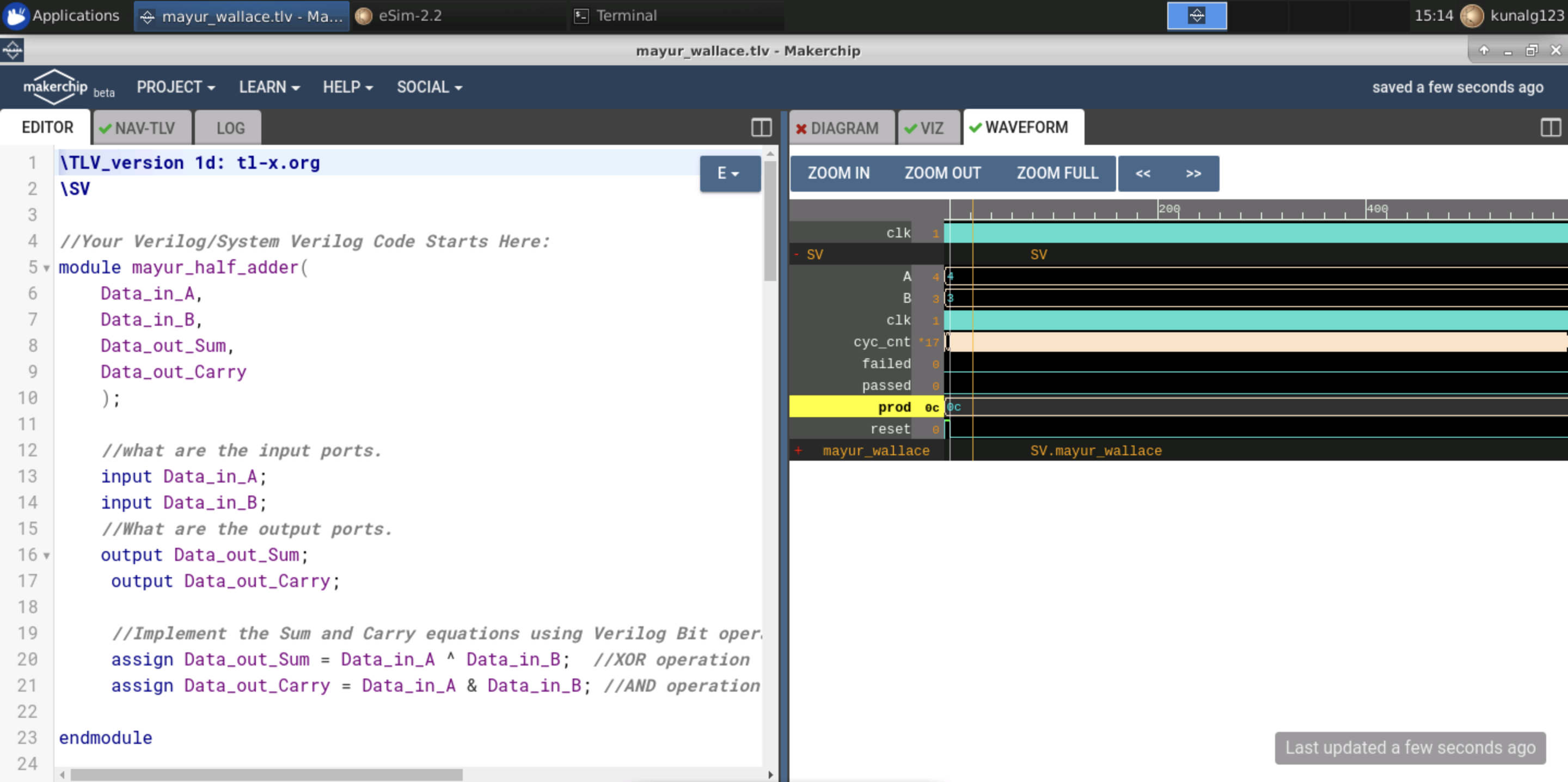Click the Makerchip icon in the system tray

click(1196, 16)
